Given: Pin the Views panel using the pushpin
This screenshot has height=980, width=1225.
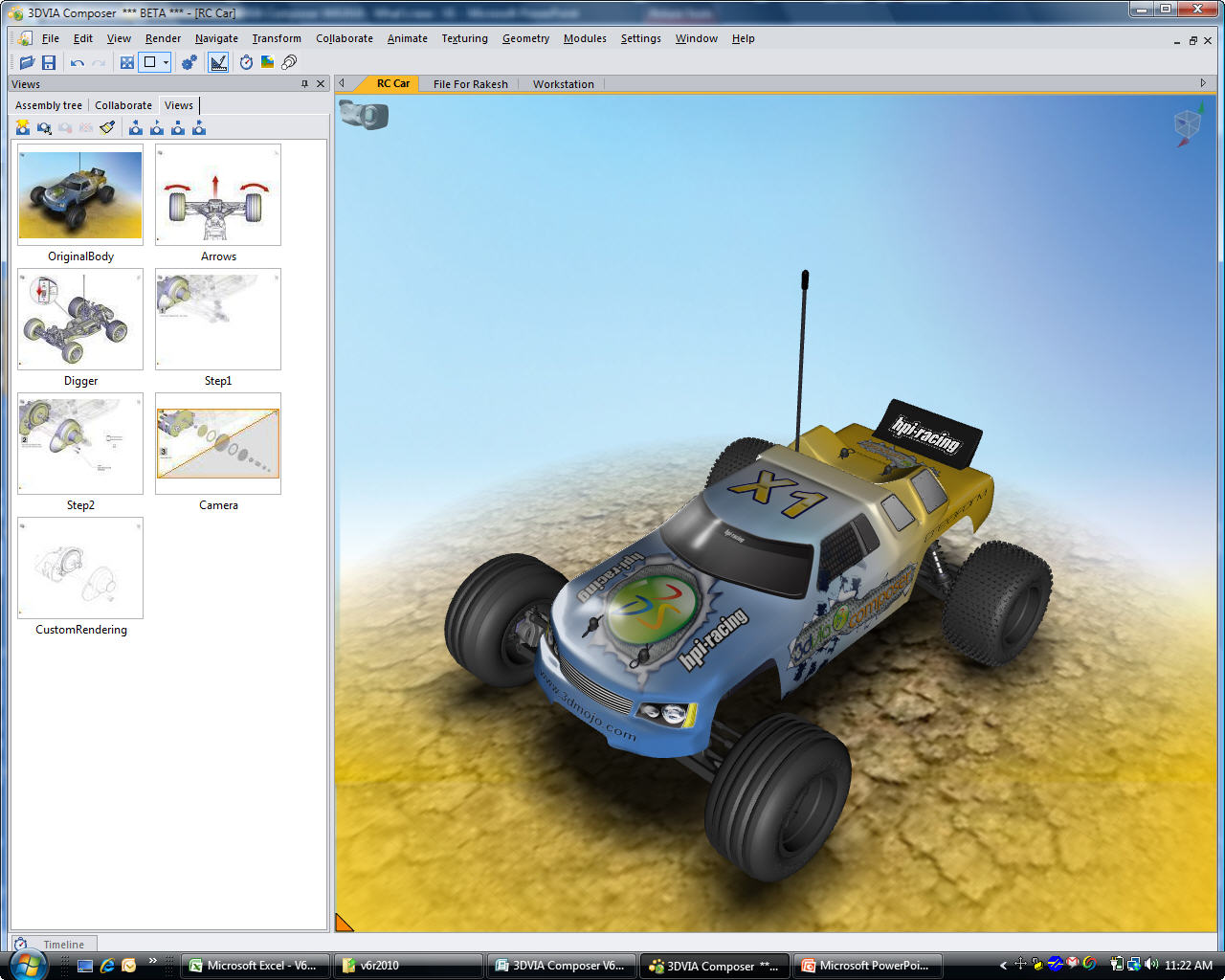Looking at the screenshot, I should pos(304,84).
